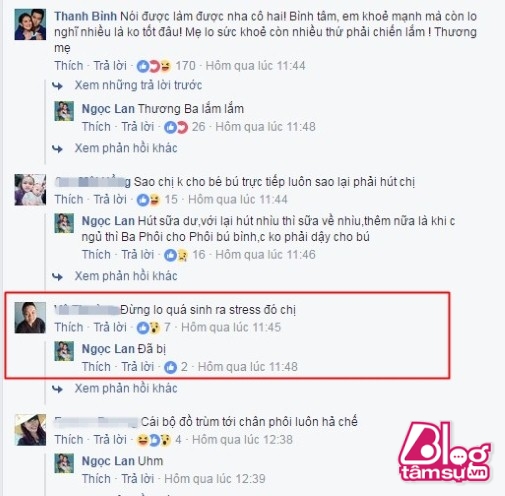View reactions on the 'Sao chị k cho bé bú' comment
505x496 pixels.
point(148,200)
